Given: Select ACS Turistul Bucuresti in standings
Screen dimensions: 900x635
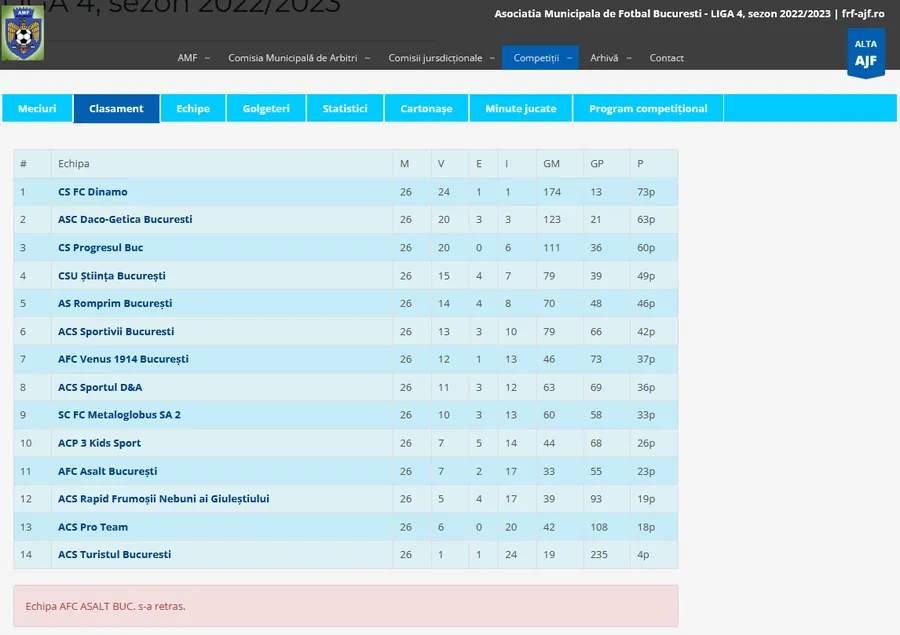Looking at the screenshot, I should (114, 554).
